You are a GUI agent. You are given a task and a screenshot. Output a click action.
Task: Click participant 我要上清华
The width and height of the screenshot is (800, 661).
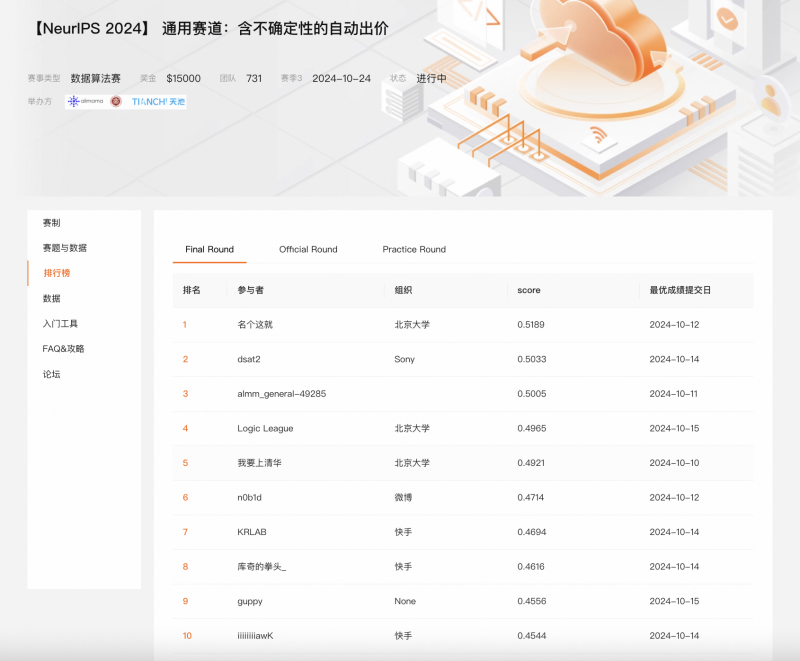click(x=259, y=463)
